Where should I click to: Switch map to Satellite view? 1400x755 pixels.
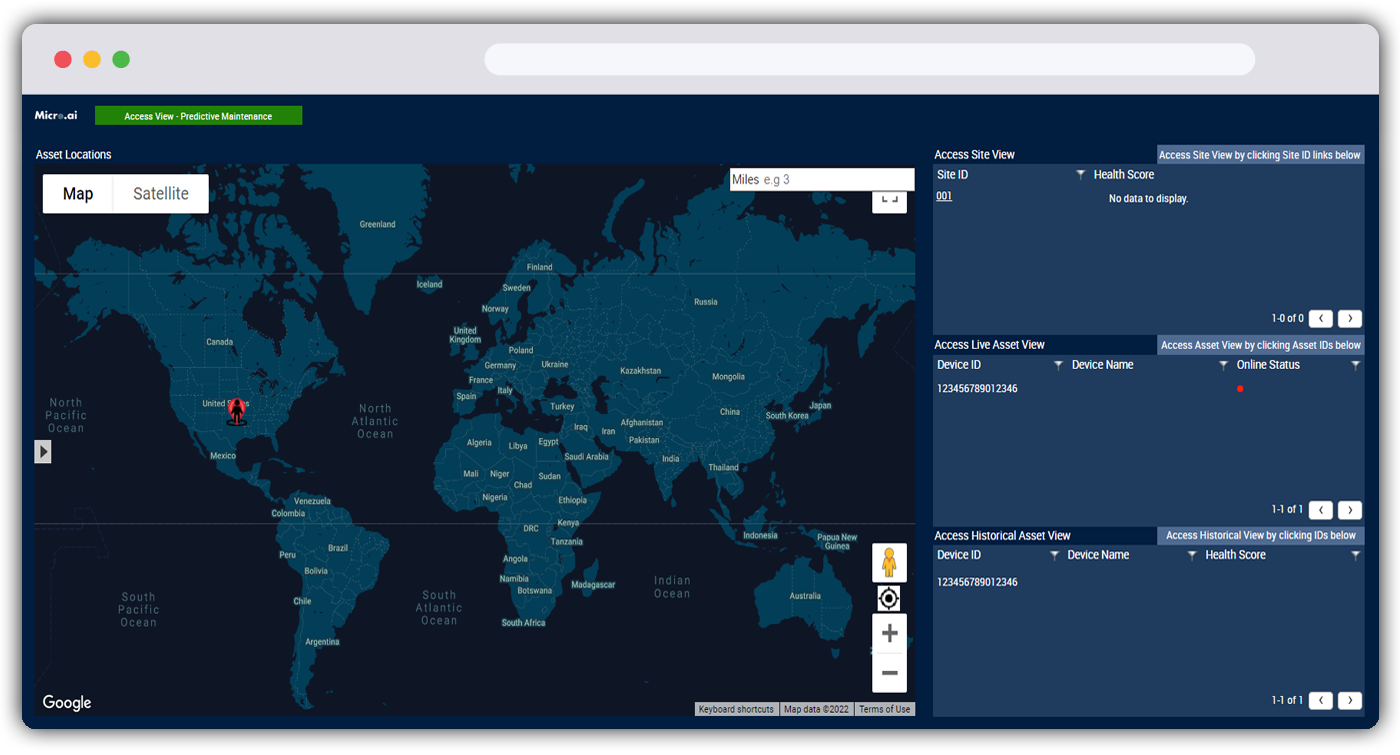coord(161,194)
